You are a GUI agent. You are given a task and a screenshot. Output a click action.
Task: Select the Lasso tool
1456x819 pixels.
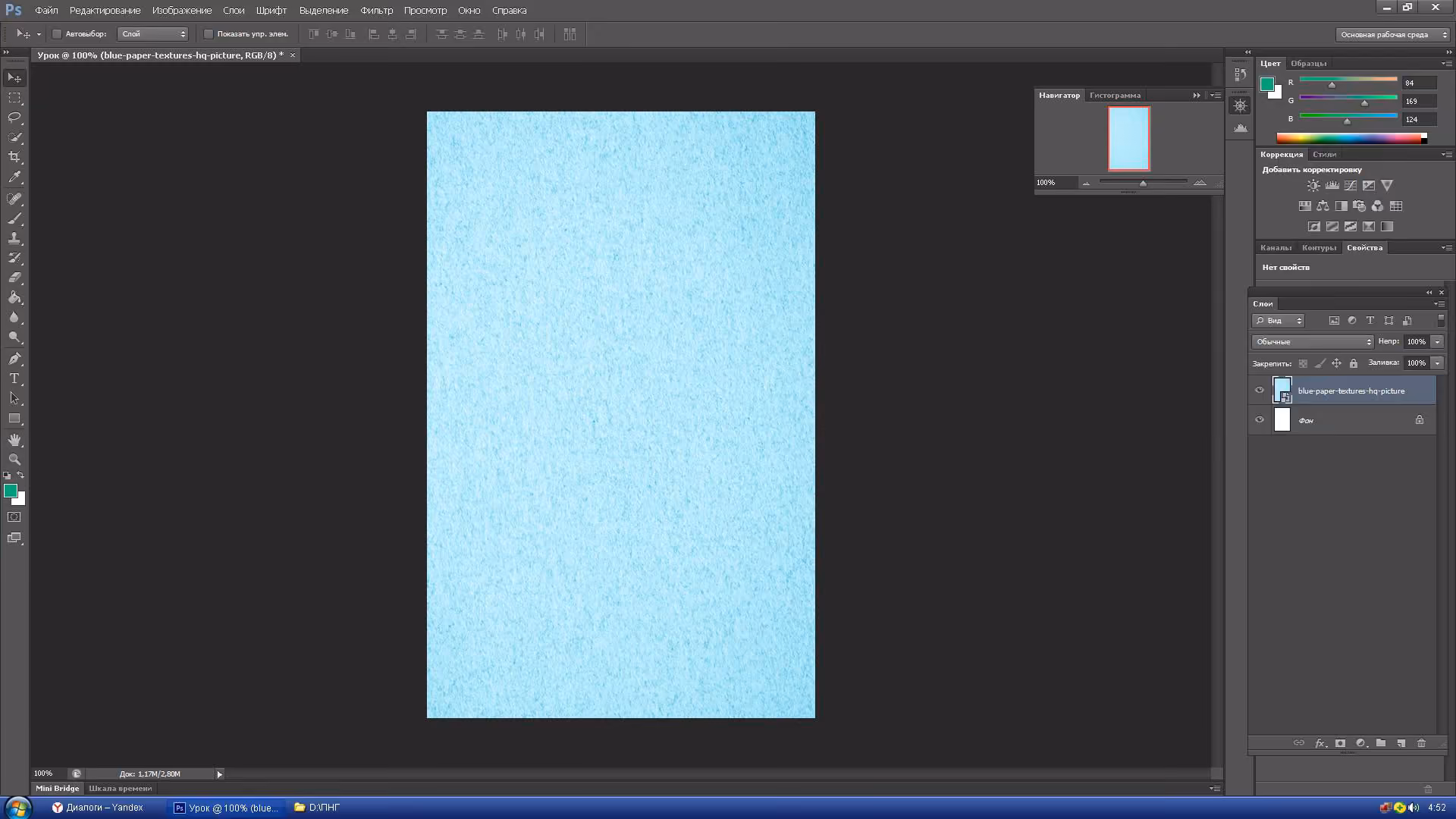click(x=14, y=118)
